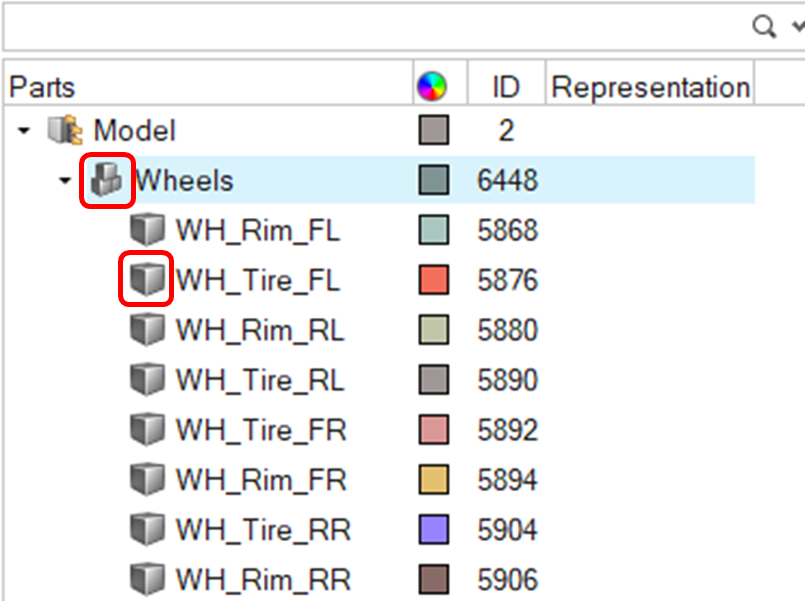This screenshot has width=805, height=601.
Task: Open the WH_Rim_FL color swatch
Action: tap(434, 229)
